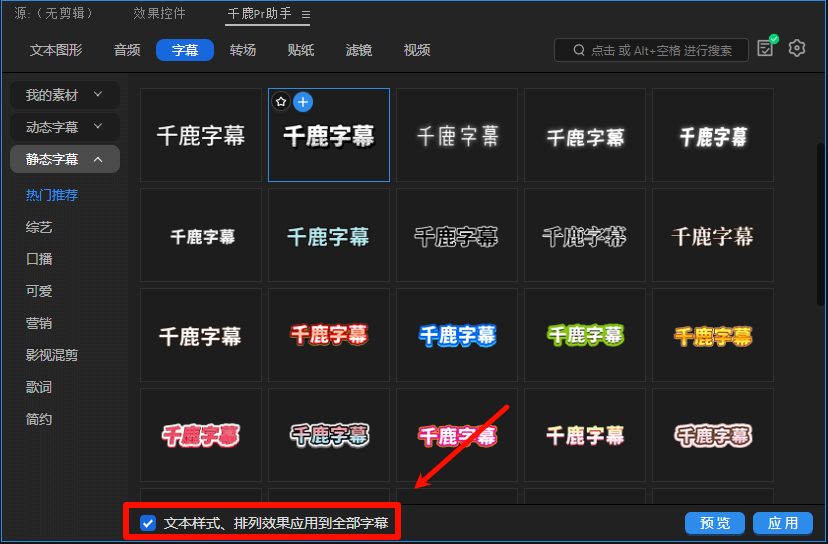Open the 转场 tab
The image size is (828, 544).
(243, 50)
